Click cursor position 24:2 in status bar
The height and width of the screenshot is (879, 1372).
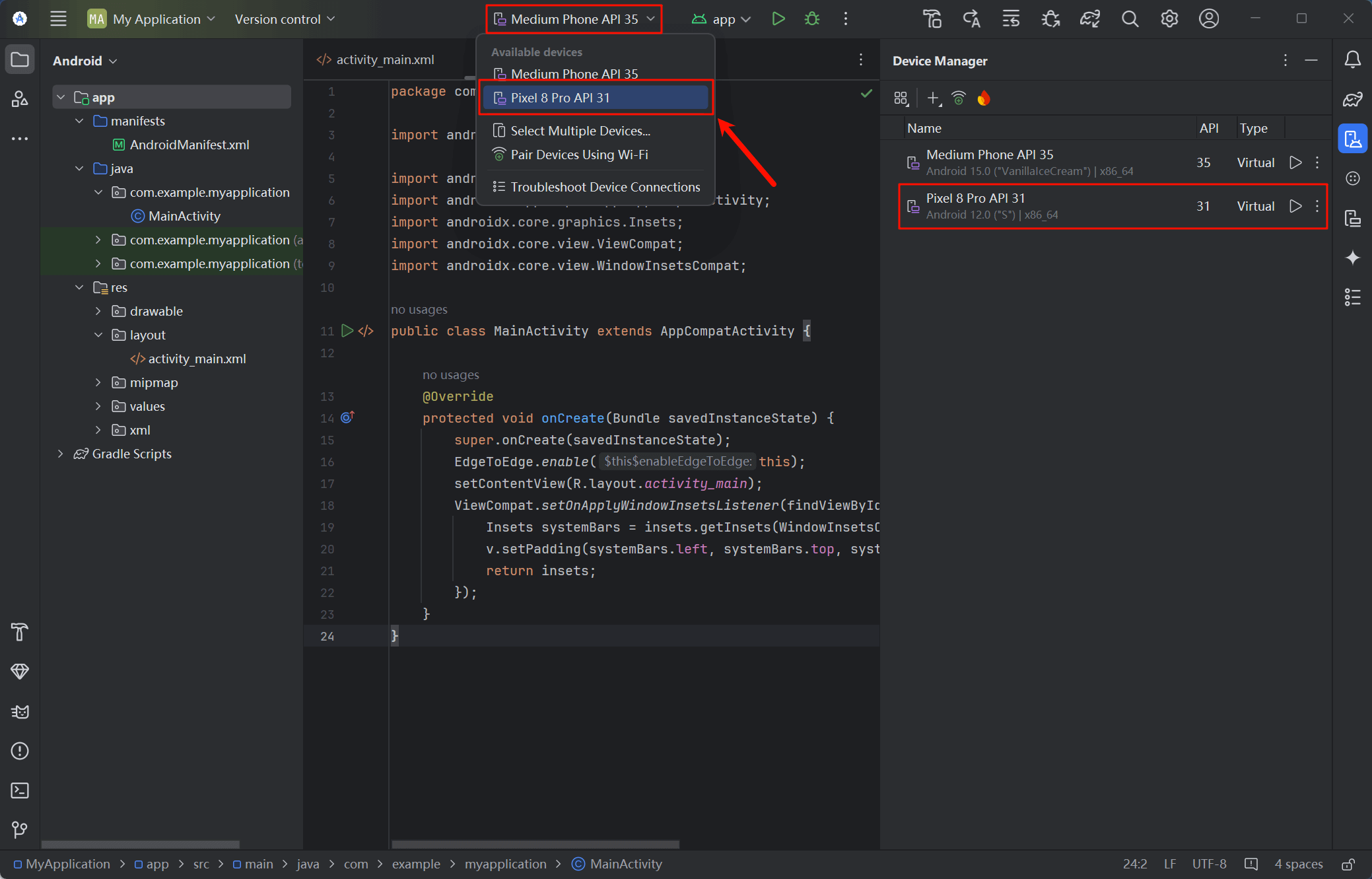click(1135, 864)
